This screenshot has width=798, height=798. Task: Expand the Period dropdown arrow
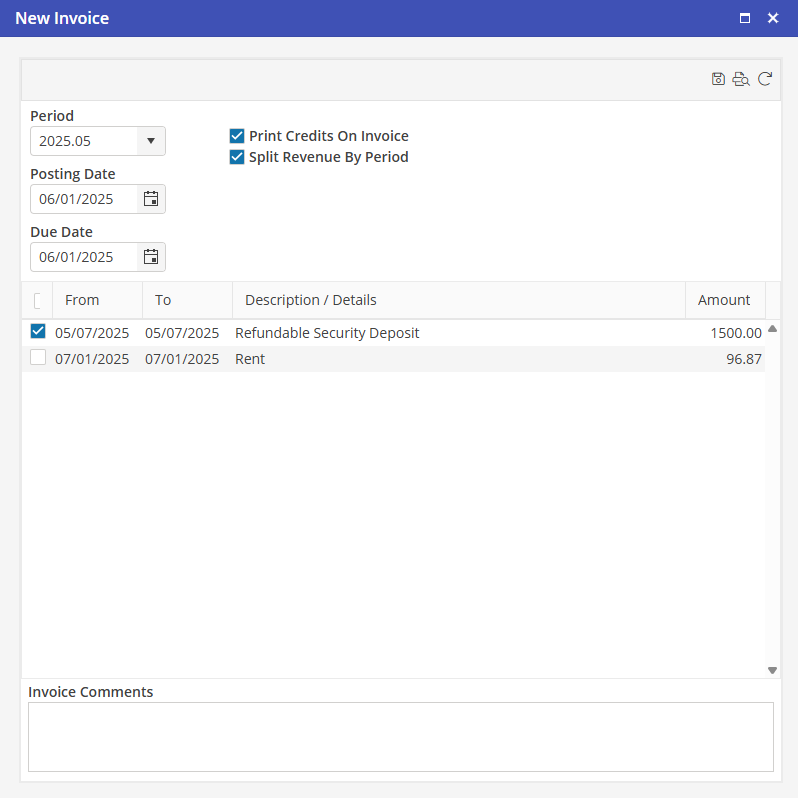pyautogui.click(x=151, y=141)
